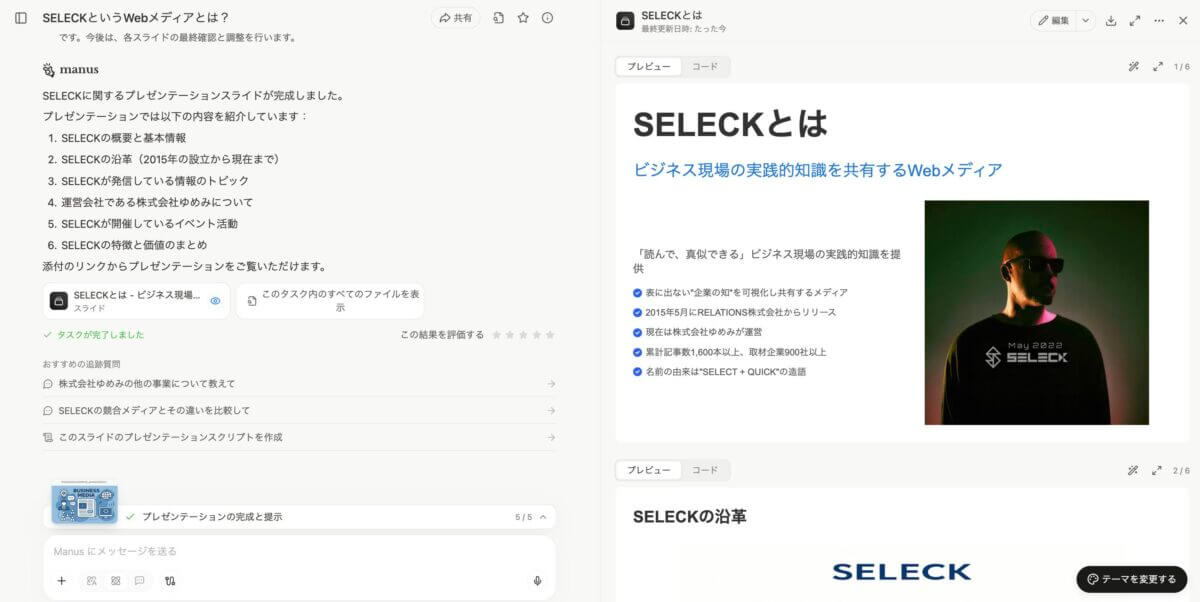
Task: Click list item 運営会社である株式会社ゆめみについて
Action: pyautogui.click(x=157, y=202)
